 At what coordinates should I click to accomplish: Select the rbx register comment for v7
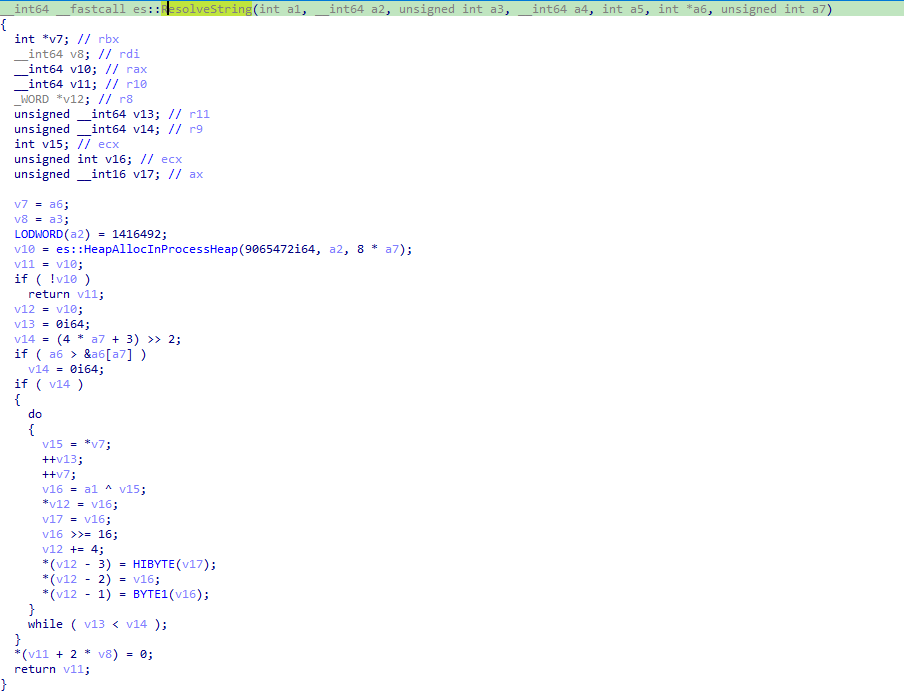[x=108, y=39]
